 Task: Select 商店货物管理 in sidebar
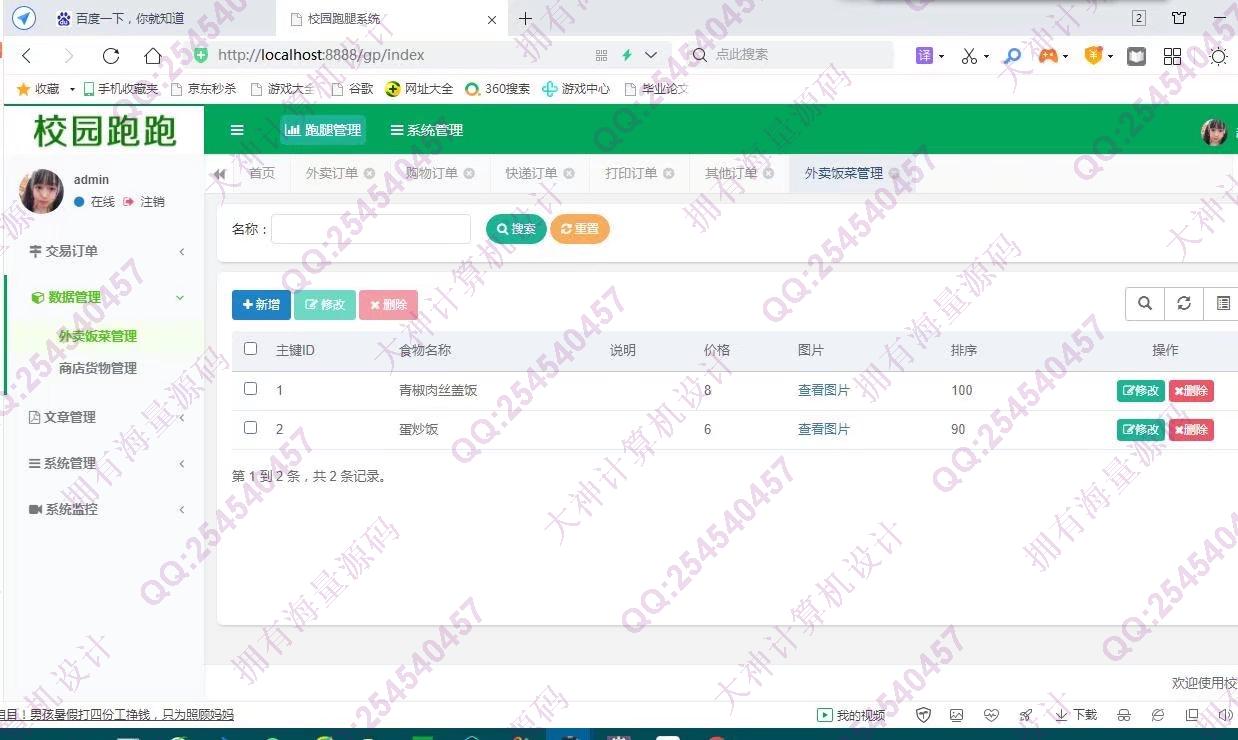tap(97, 368)
